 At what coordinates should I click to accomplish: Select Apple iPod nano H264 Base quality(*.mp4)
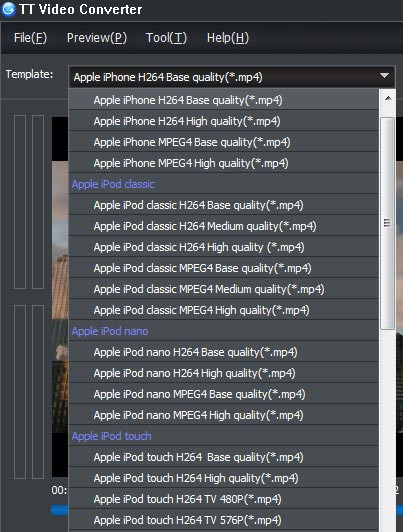tap(224, 352)
